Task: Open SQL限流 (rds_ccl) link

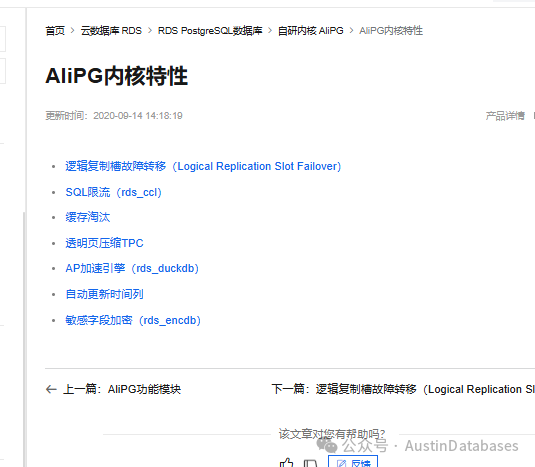Action: pyautogui.click(x=113, y=192)
